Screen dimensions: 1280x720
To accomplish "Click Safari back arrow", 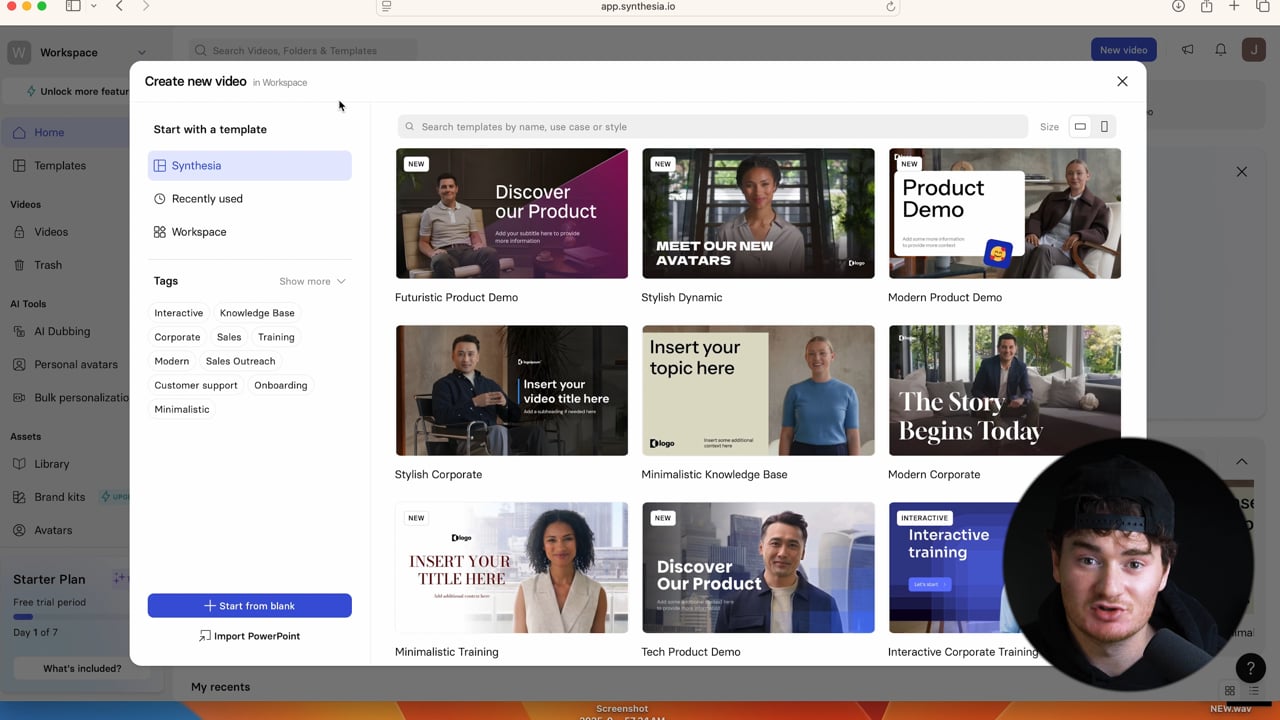I will pos(119,6).
